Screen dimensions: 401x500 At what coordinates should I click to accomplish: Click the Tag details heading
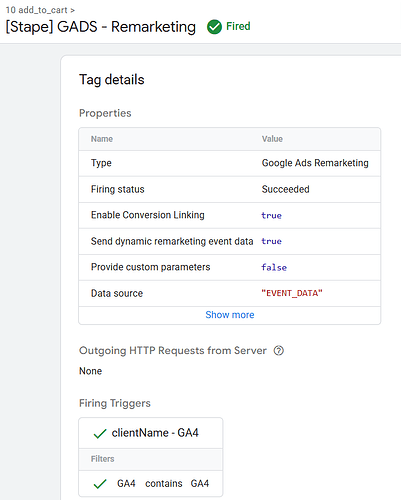coord(112,80)
